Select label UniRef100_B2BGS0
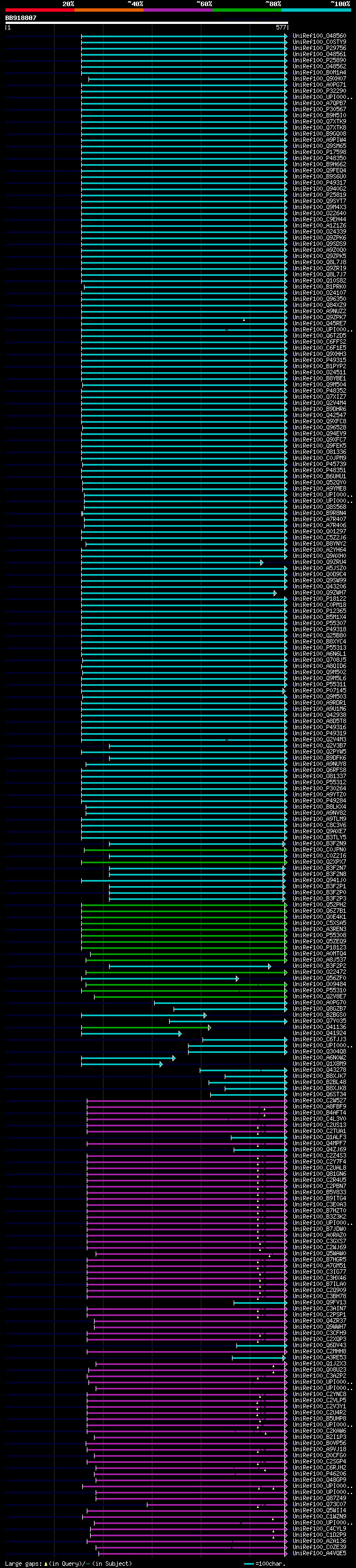This screenshot has height=1568, width=356. [x=319, y=1015]
